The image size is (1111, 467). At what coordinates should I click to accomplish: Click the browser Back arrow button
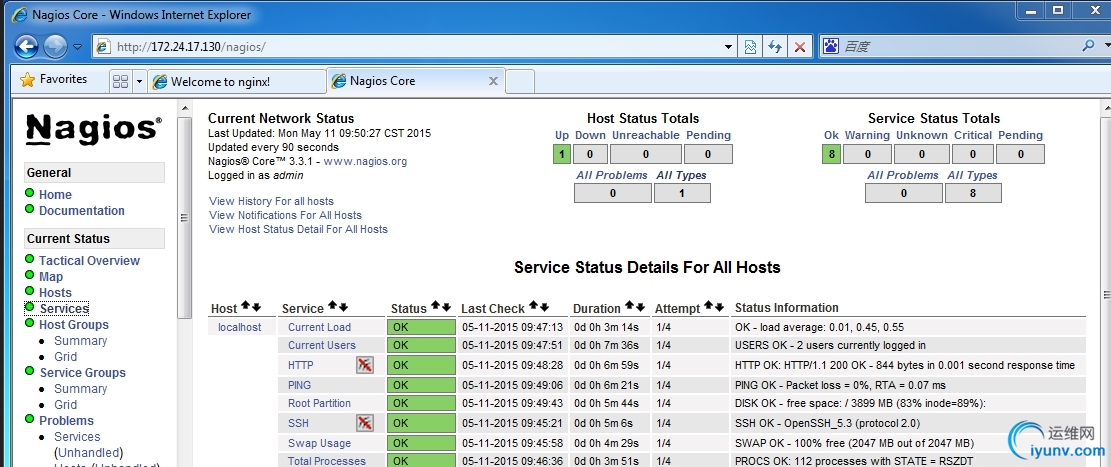pos(27,46)
